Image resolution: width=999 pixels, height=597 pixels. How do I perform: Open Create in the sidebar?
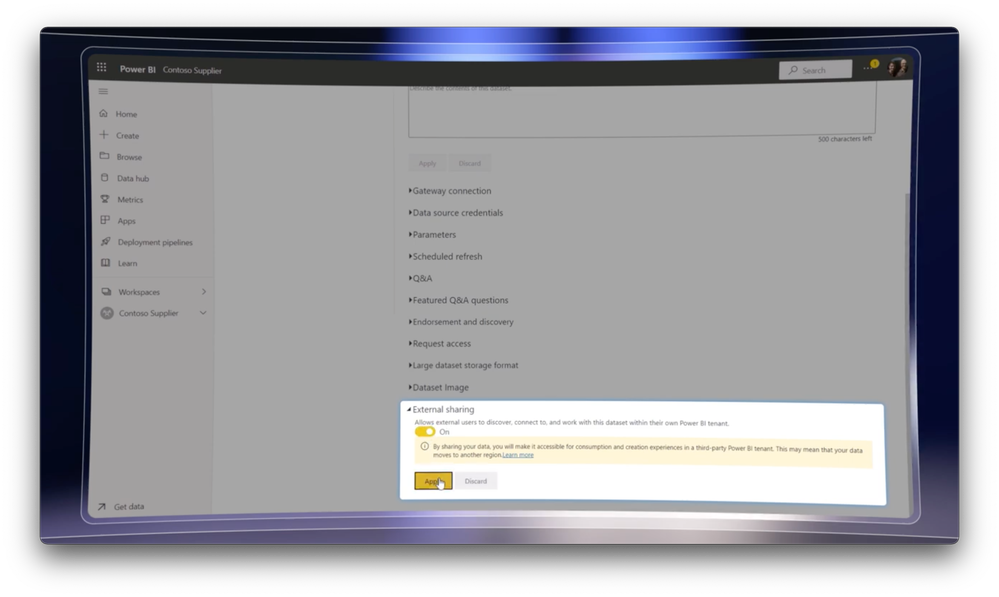click(x=127, y=136)
